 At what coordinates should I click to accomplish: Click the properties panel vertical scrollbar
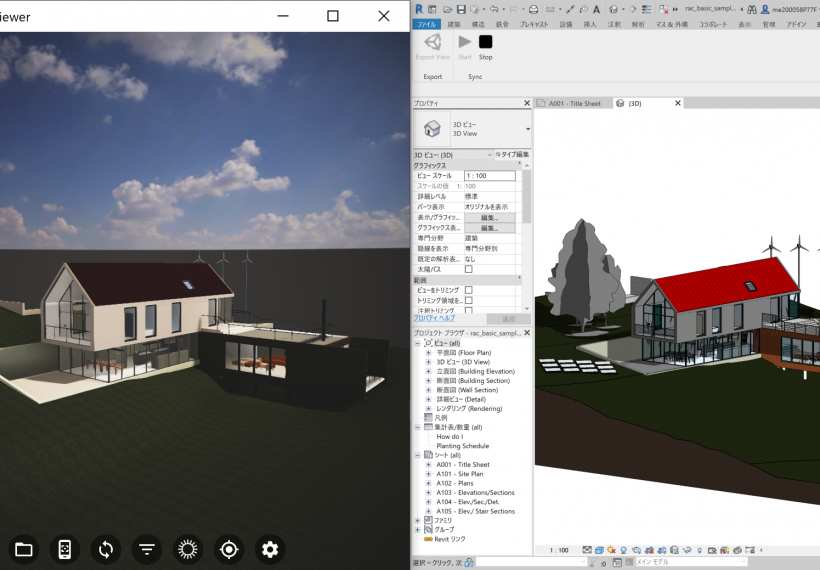pyautogui.click(x=527, y=196)
